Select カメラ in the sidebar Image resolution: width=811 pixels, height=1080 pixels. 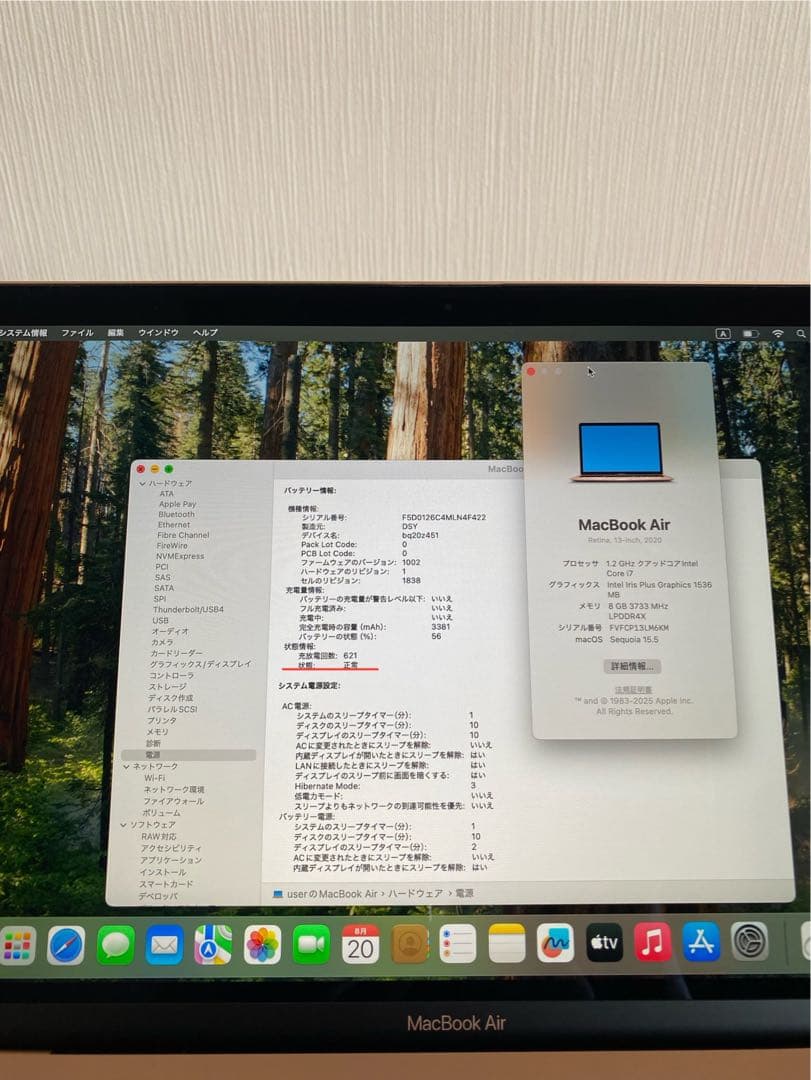click(x=162, y=642)
